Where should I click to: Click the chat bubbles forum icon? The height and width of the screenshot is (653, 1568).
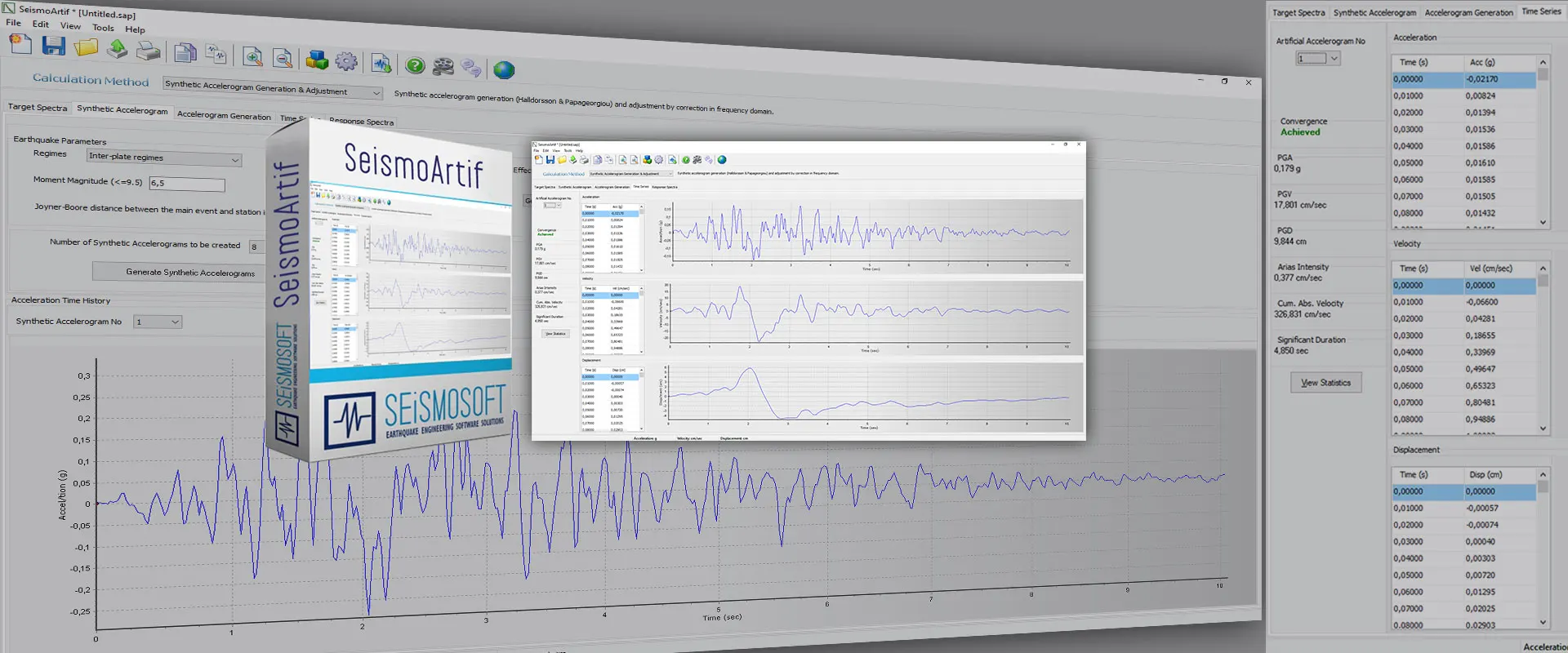coord(471,68)
